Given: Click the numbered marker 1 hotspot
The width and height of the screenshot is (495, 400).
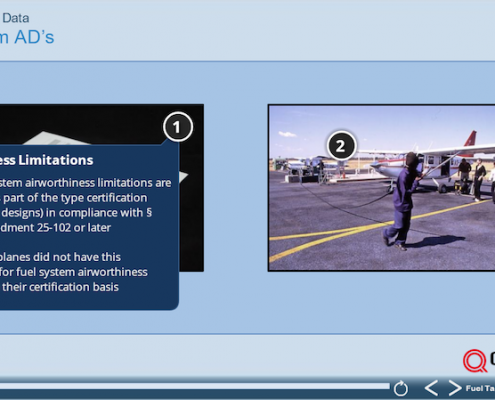Looking at the screenshot, I should 178,127.
